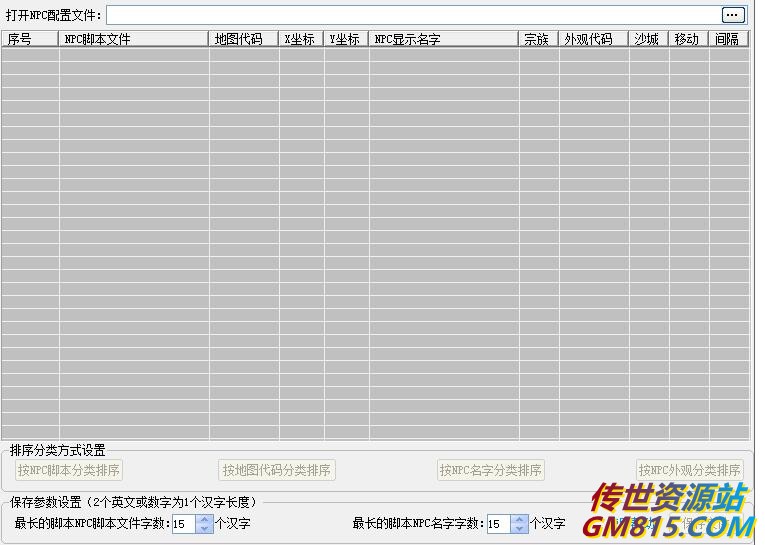
Task: Increase NPC名字字数 with up arrow
Action: point(520,519)
